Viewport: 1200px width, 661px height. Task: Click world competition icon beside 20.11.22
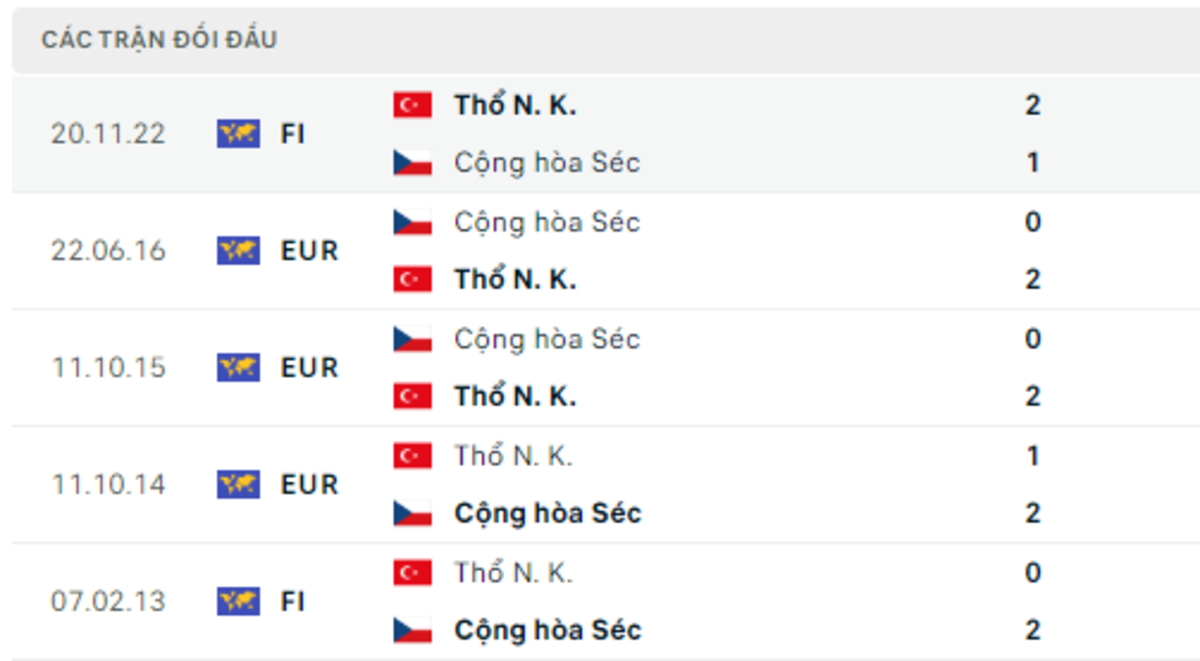238,134
